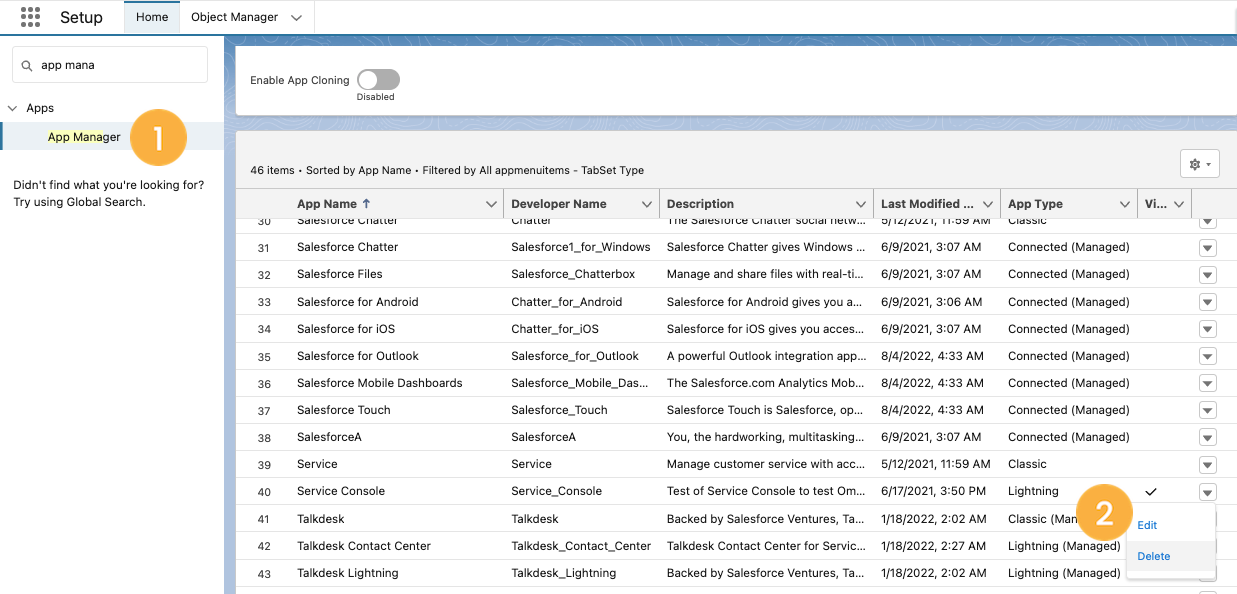This screenshot has height=594, width=1237.
Task: Click the Talkdesk row 41 app name
Action: pos(320,519)
